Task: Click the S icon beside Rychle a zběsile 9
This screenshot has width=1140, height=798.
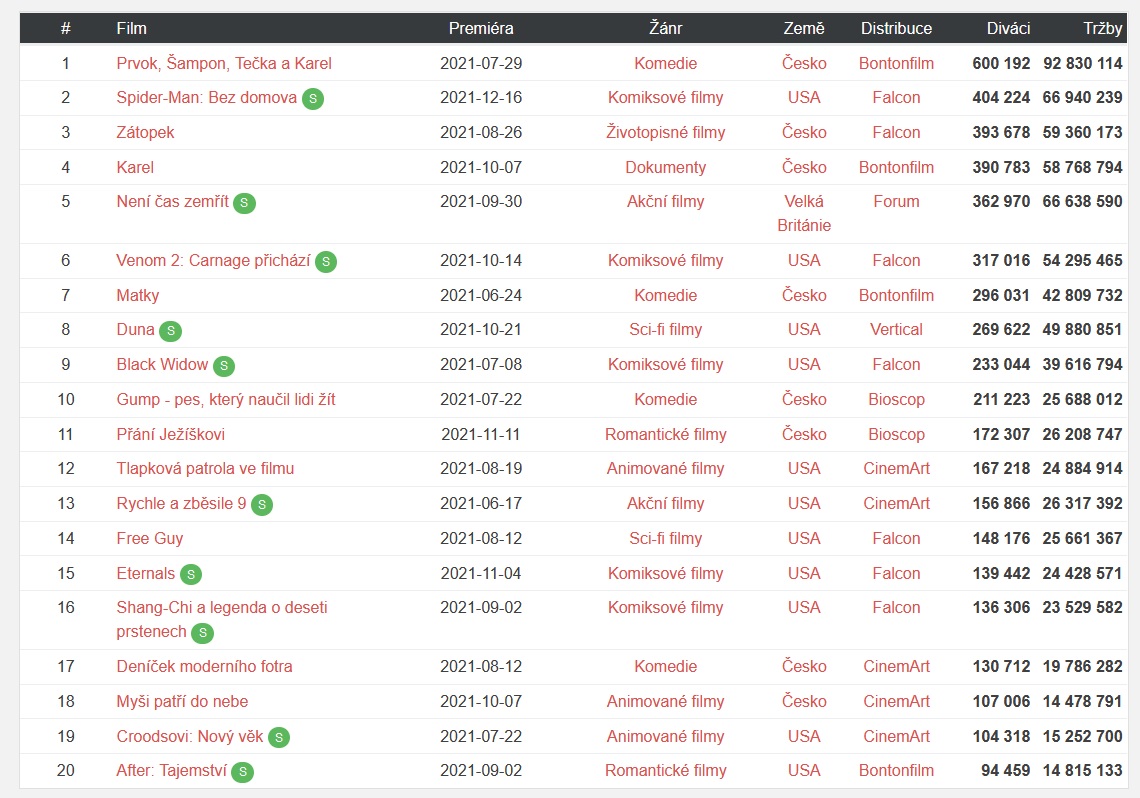Action: [262, 504]
